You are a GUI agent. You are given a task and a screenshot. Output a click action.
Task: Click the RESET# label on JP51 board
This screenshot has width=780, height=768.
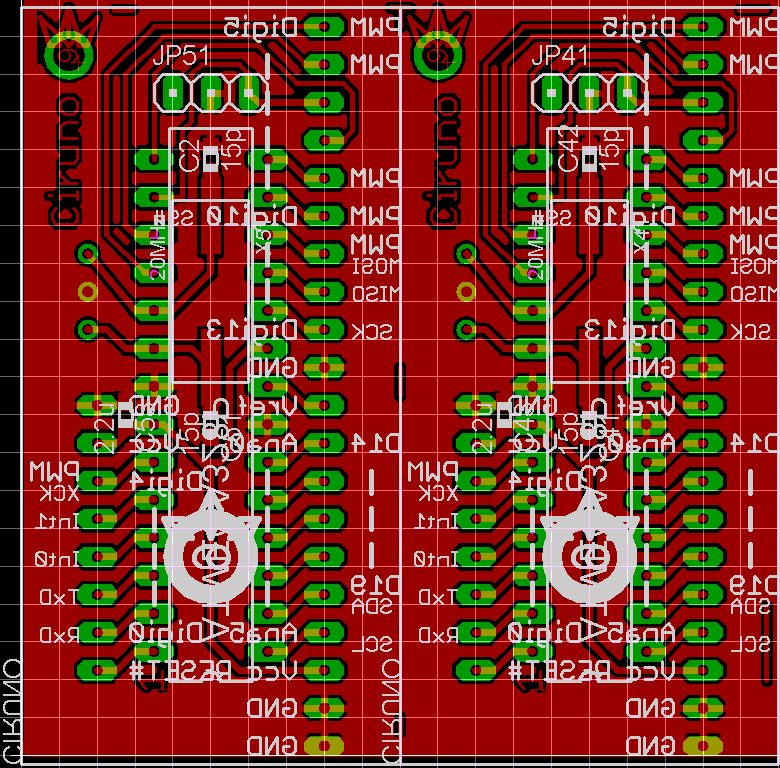pyautogui.click(x=180, y=671)
